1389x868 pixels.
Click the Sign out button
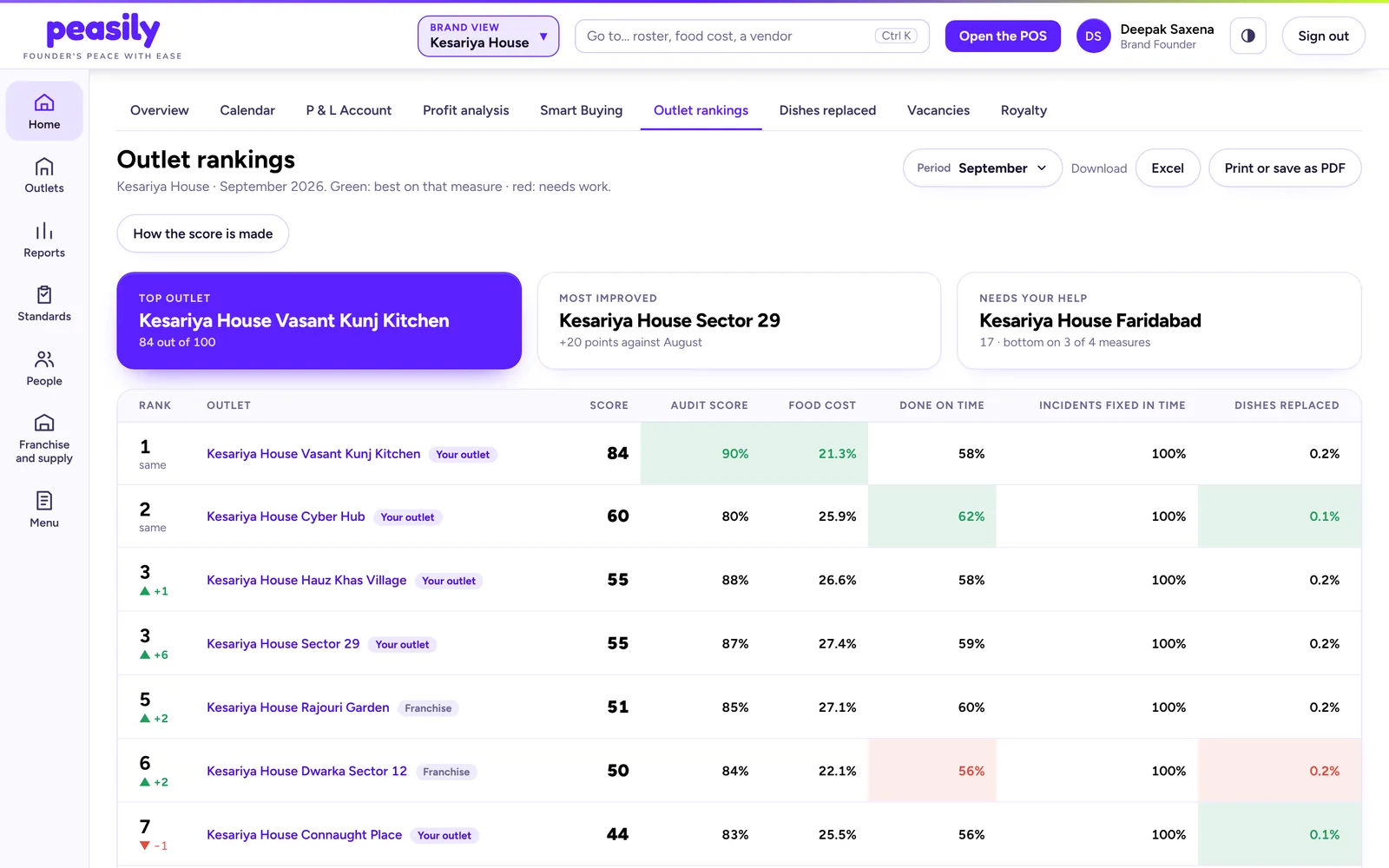pyautogui.click(x=1323, y=36)
